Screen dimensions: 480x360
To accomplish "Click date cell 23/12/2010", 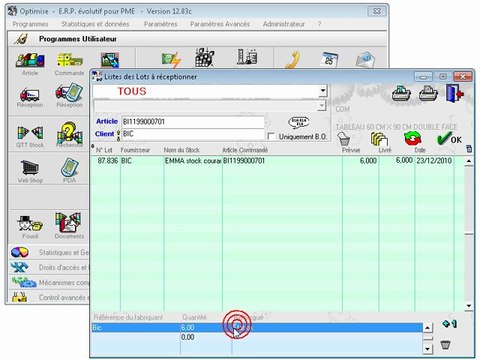I will click(x=434, y=161).
